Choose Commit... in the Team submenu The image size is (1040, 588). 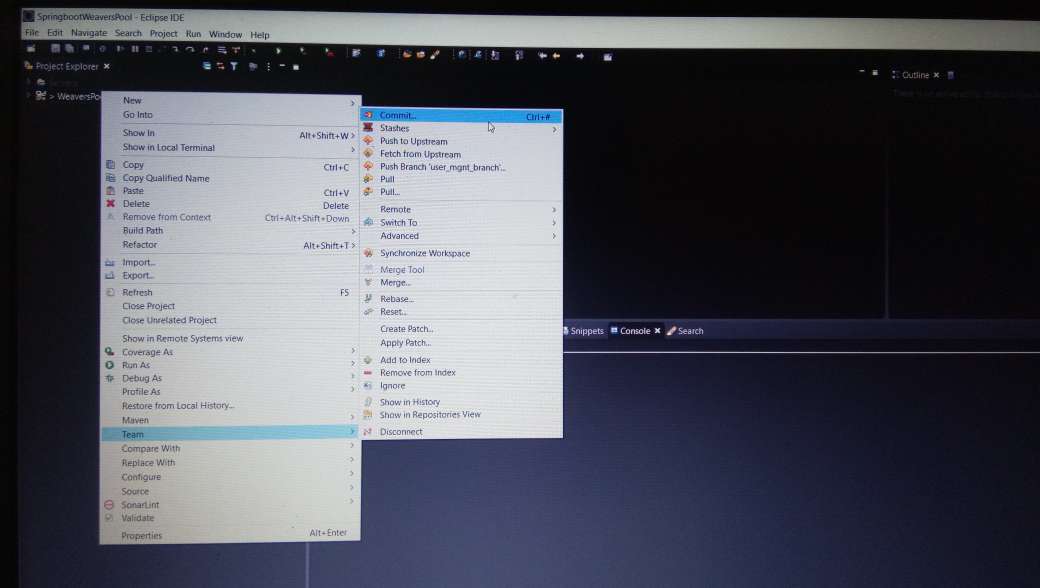(462, 115)
